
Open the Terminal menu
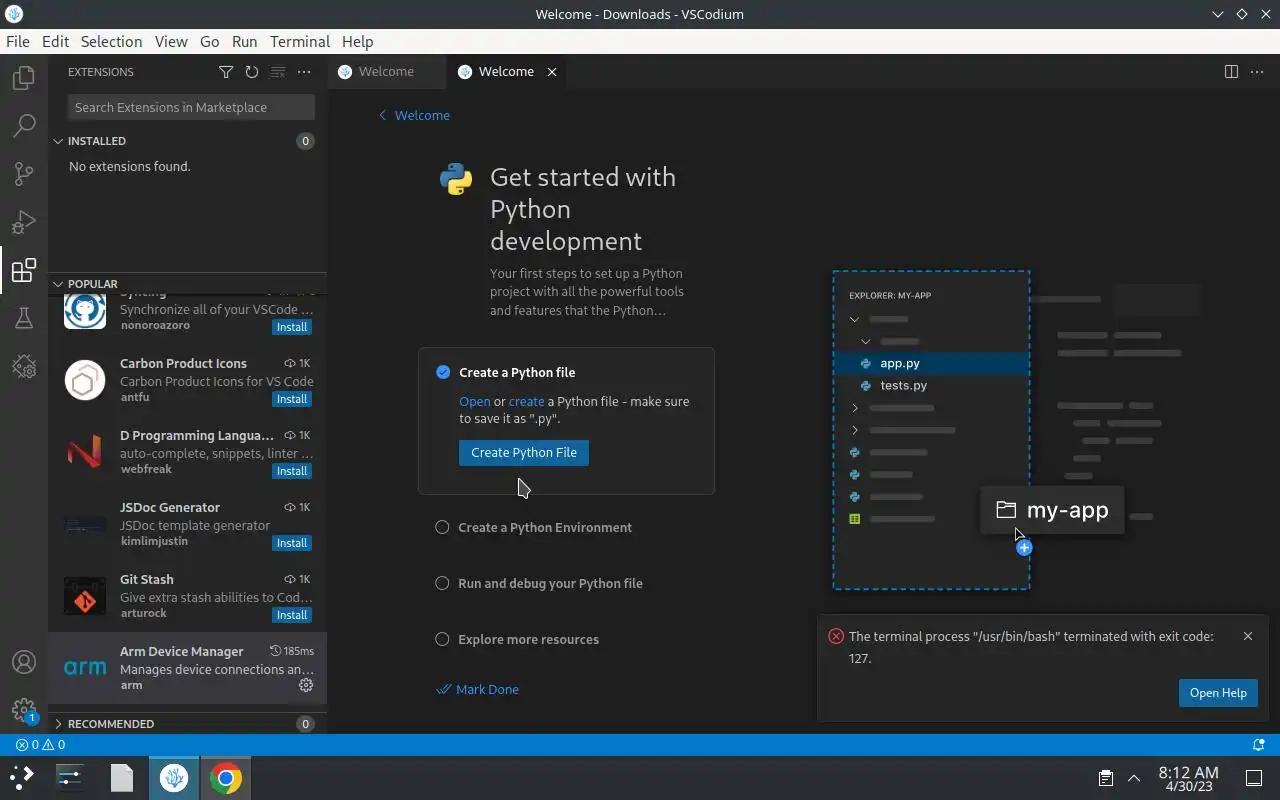coord(300,41)
